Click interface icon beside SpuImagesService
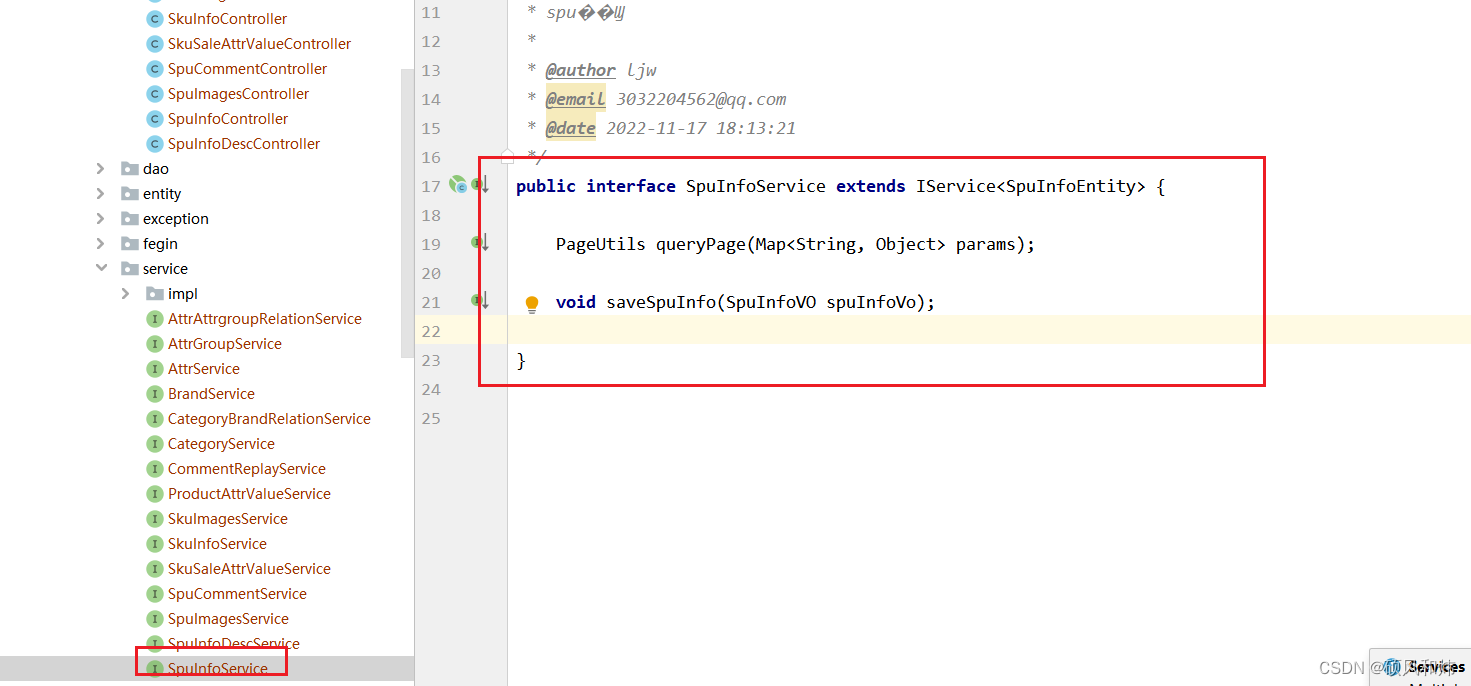 (154, 619)
